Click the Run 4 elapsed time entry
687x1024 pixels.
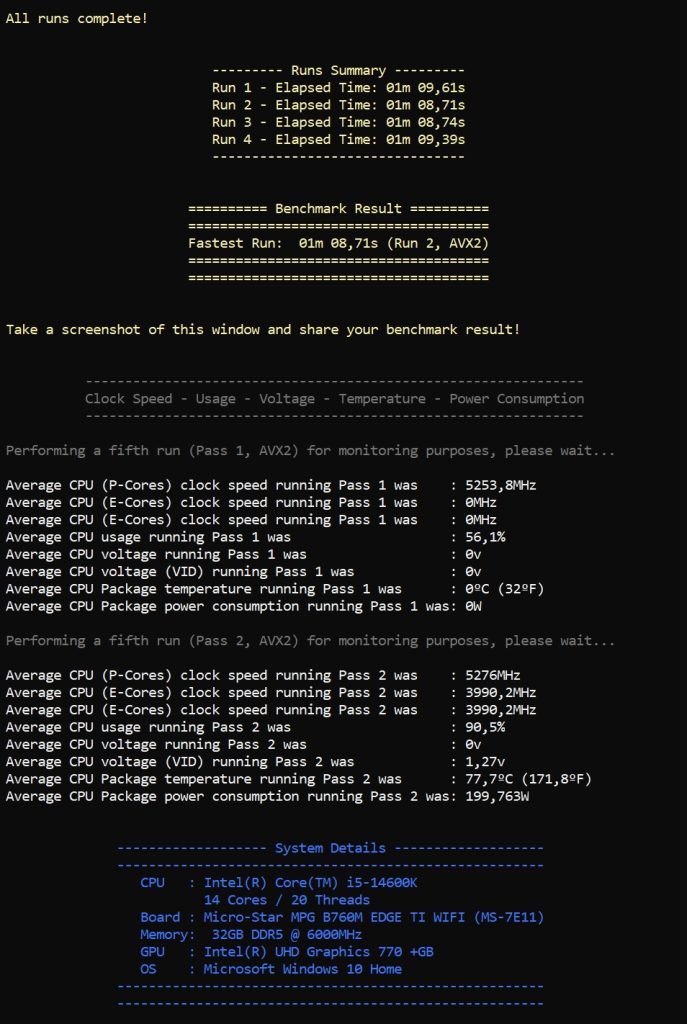click(338, 139)
